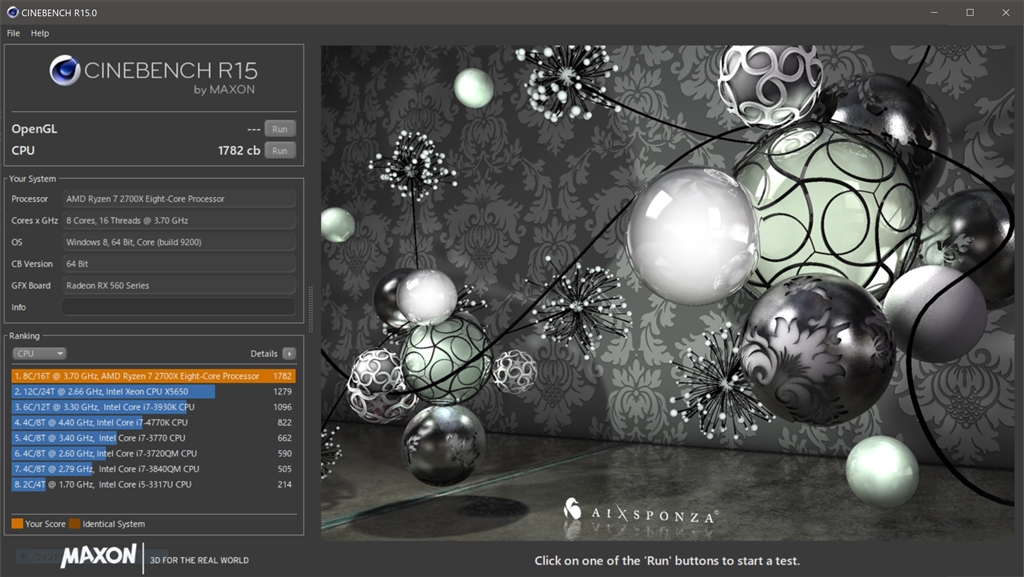Run the OpenGL benchmark test

[x=280, y=129]
